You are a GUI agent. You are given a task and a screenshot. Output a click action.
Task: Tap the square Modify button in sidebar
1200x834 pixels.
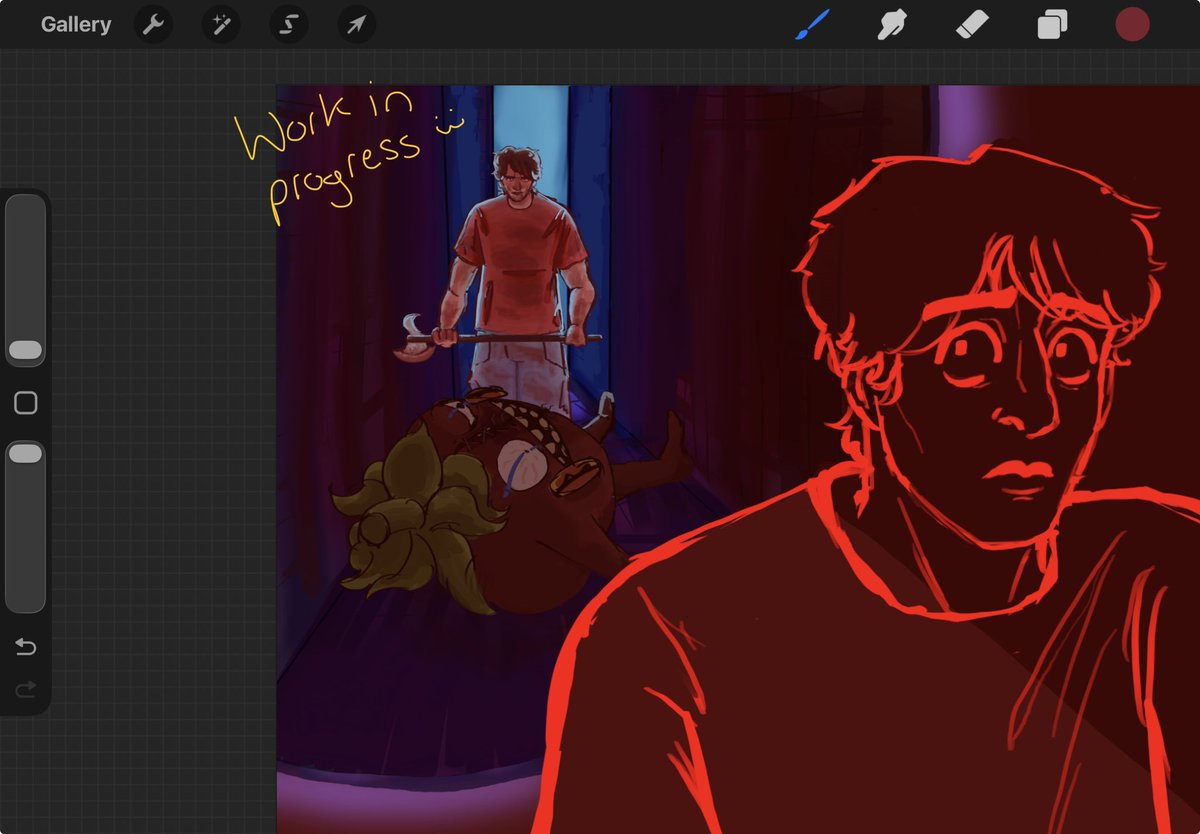[x=25, y=403]
